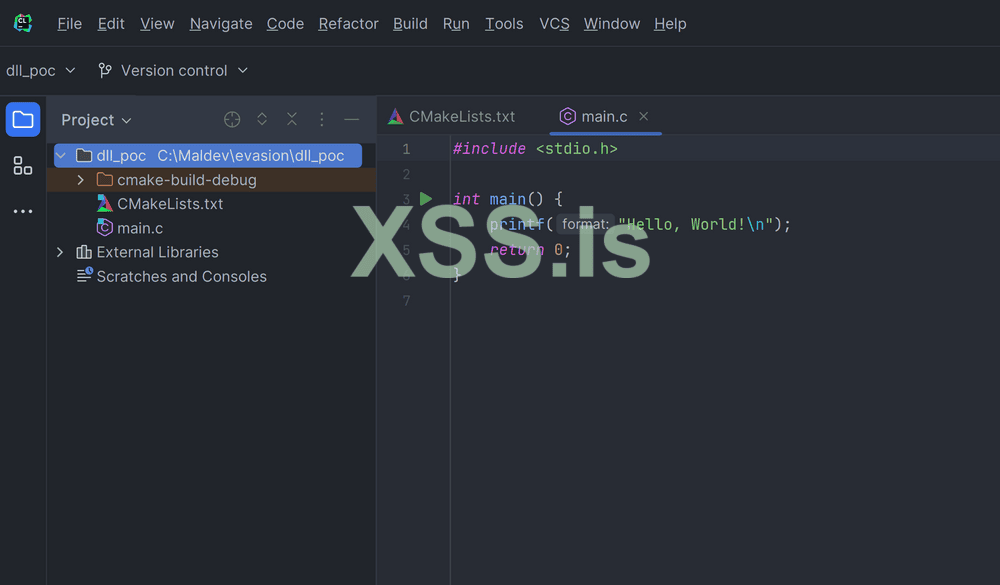Switch to the CMakeLists.txt editor tab
The image size is (1000, 585).
(453, 116)
